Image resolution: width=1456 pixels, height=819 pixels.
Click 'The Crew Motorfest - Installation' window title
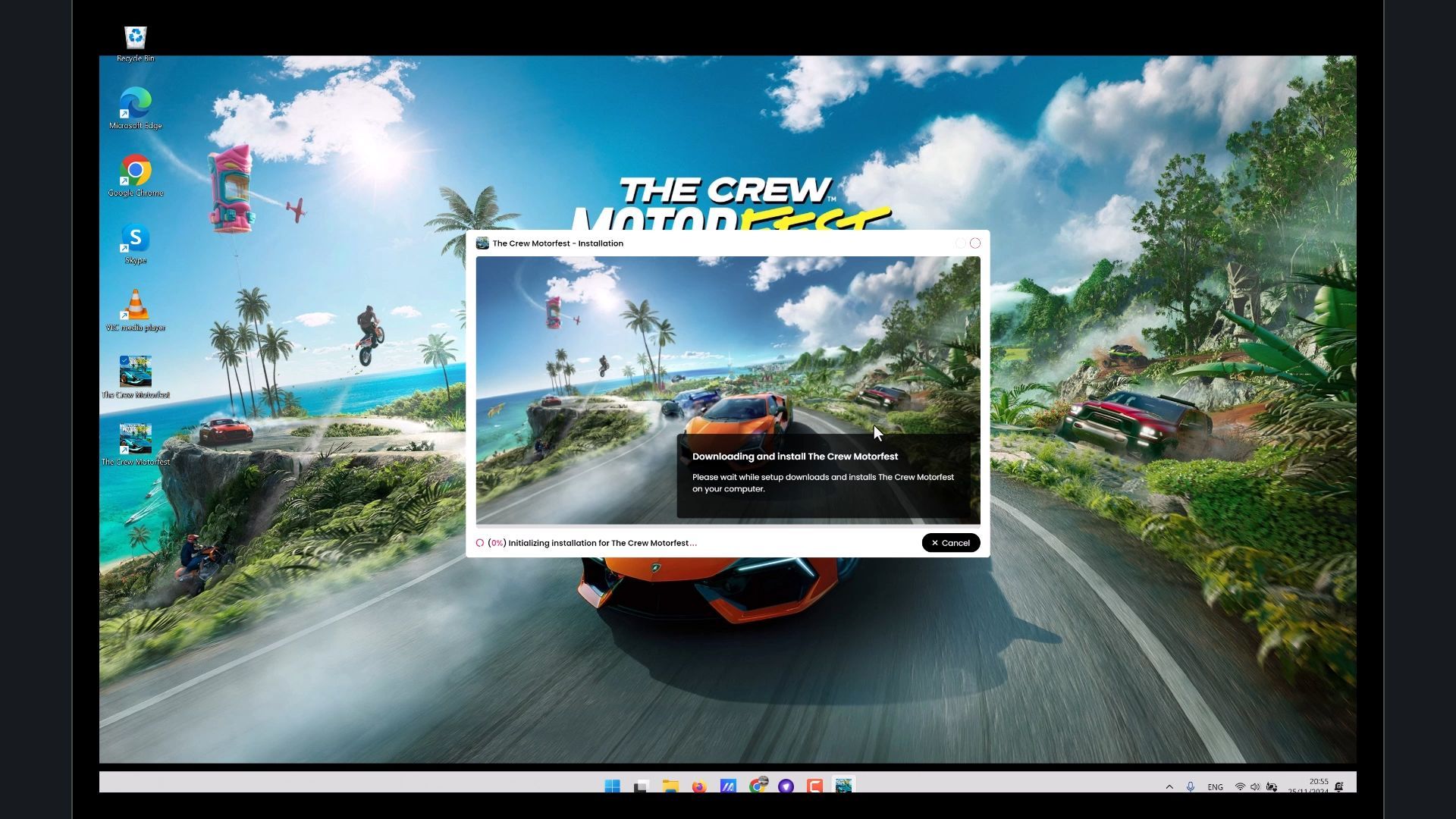[558, 243]
